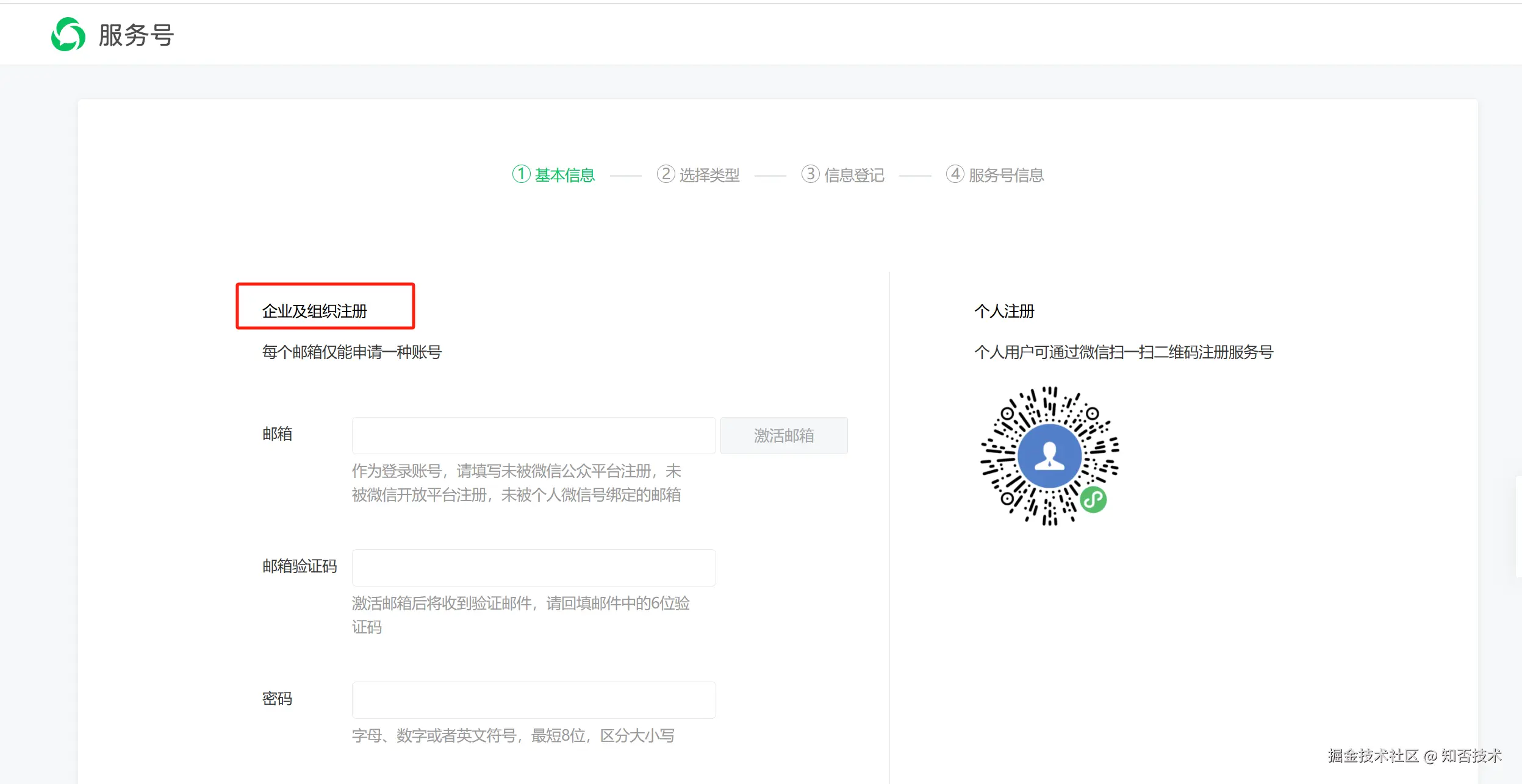Select step 1 基本信息 circle icon
This screenshot has width=1522, height=784.
click(x=521, y=174)
